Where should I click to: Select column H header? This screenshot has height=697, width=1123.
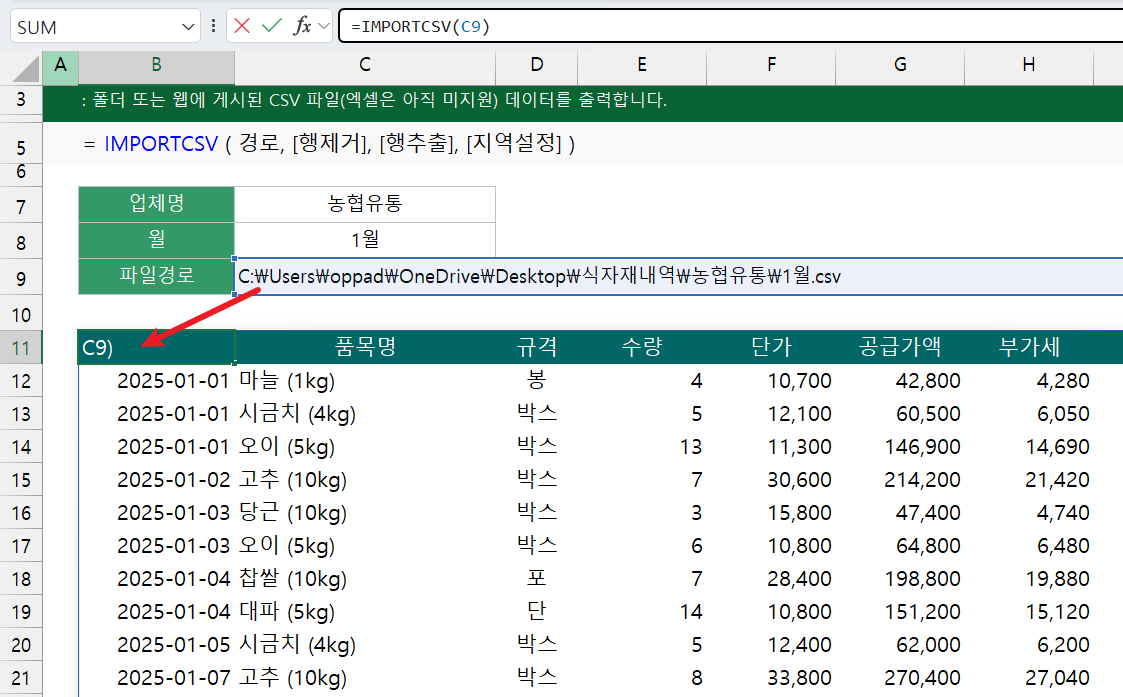click(x=1028, y=65)
